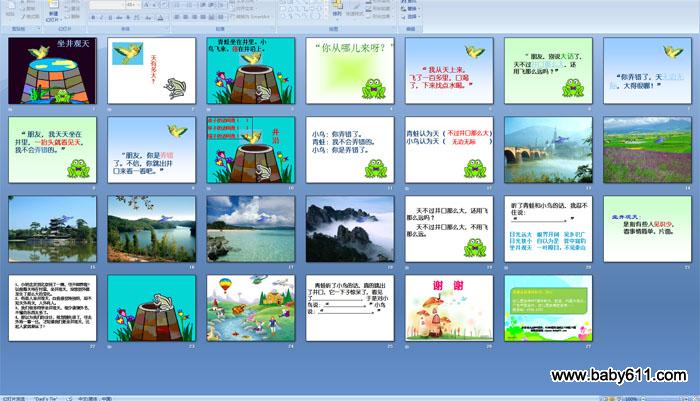Open the drawing group dialog launcher
This screenshot has height=401, width=700.
[x=395, y=29]
